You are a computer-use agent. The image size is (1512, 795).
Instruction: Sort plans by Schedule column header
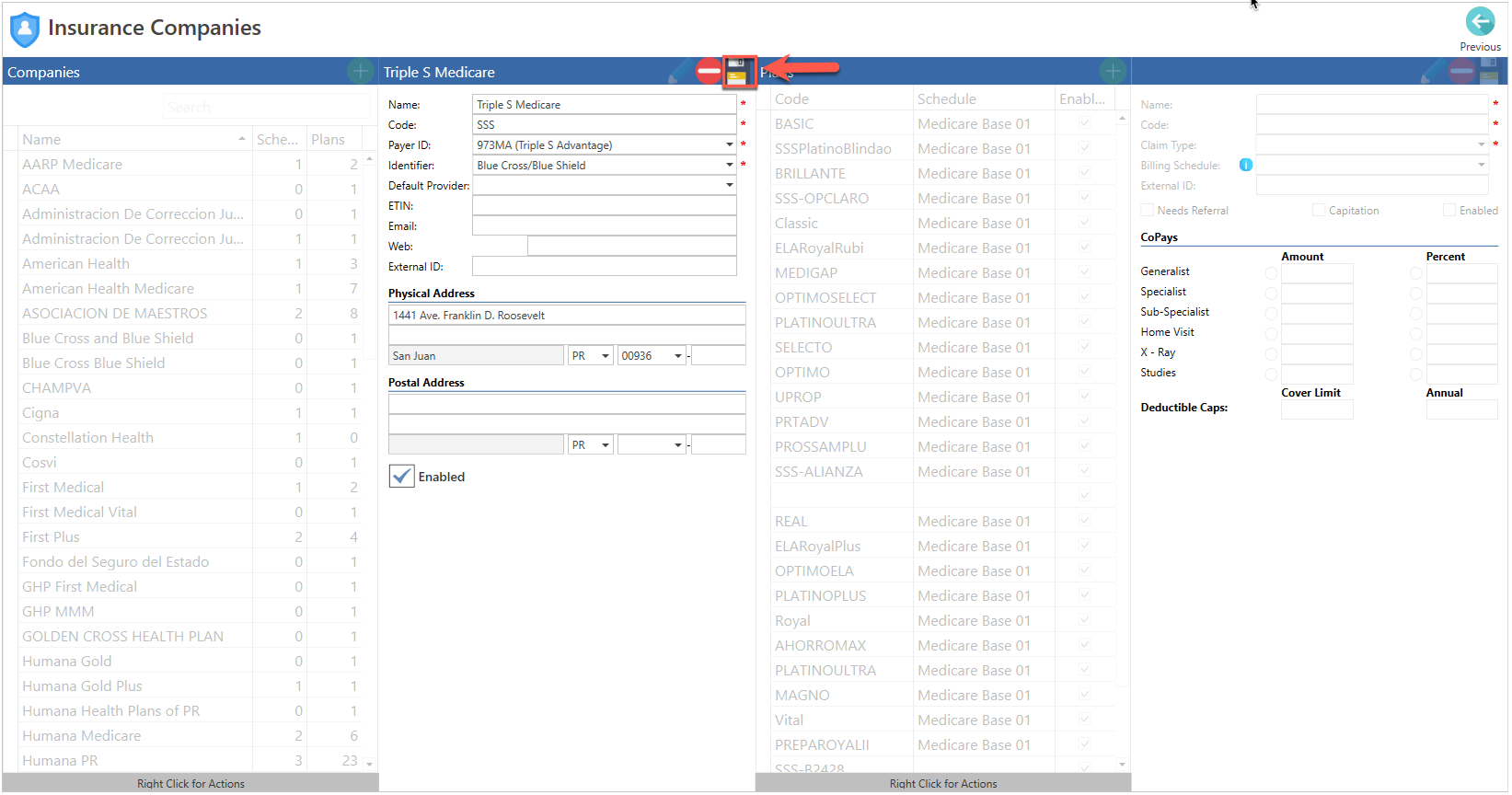pyautogui.click(x=984, y=98)
